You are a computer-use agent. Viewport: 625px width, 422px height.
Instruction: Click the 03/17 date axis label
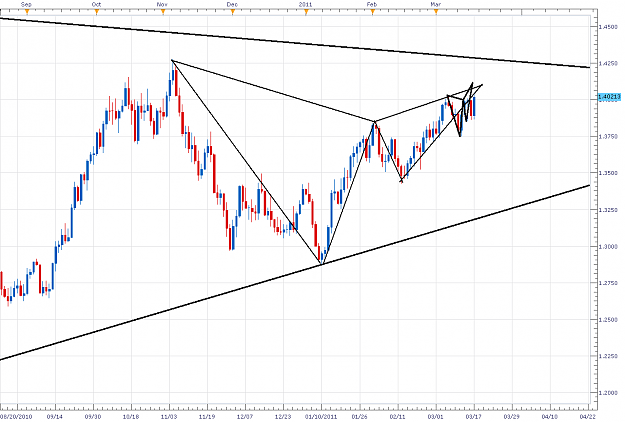(x=474, y=416)
